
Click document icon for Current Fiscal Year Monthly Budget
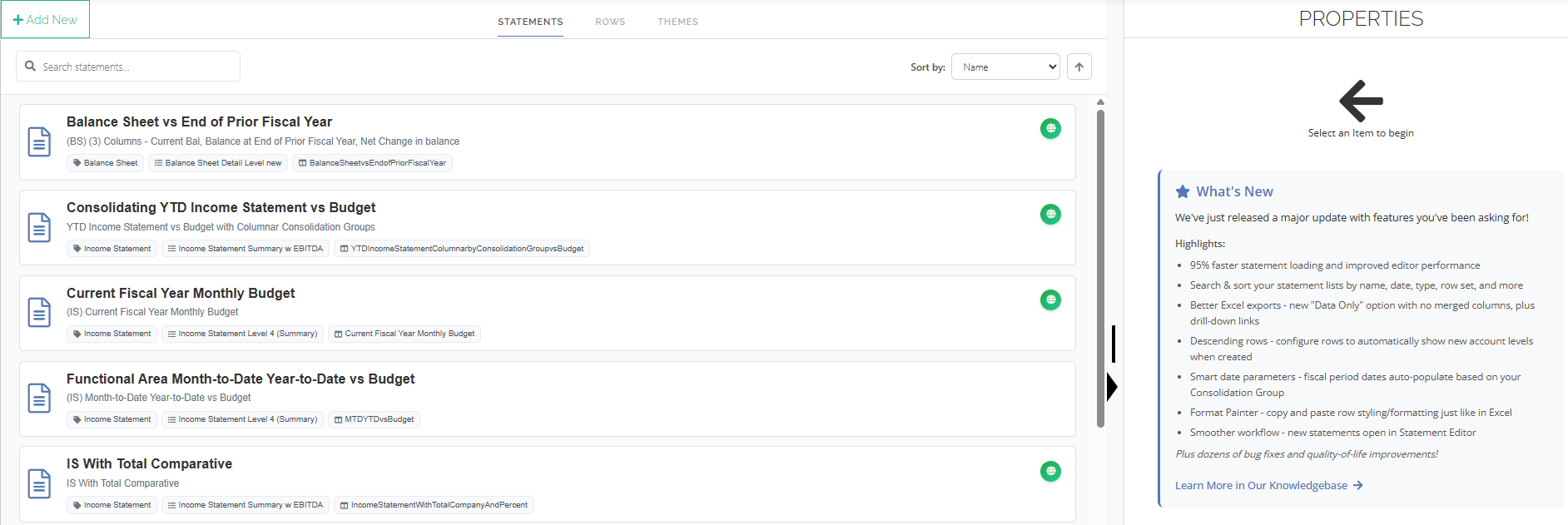coord(39,312)
